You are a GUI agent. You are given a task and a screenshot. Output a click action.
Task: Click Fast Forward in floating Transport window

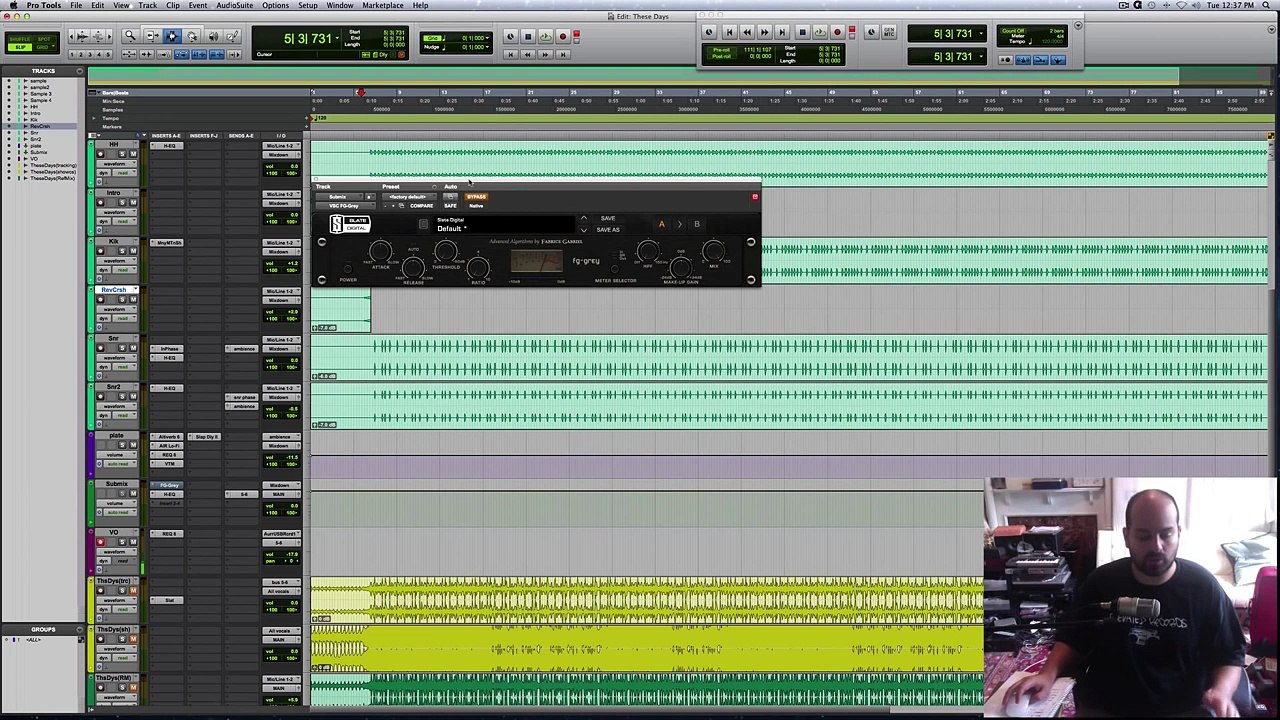point(765,32)
